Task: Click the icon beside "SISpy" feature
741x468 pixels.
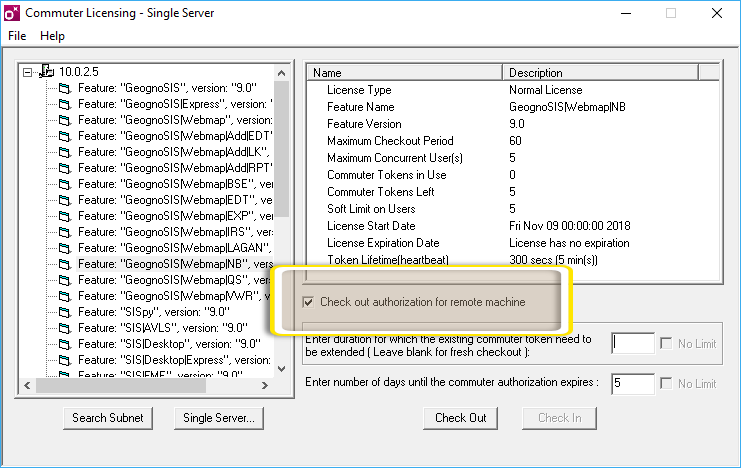Action: click(65, 312)
